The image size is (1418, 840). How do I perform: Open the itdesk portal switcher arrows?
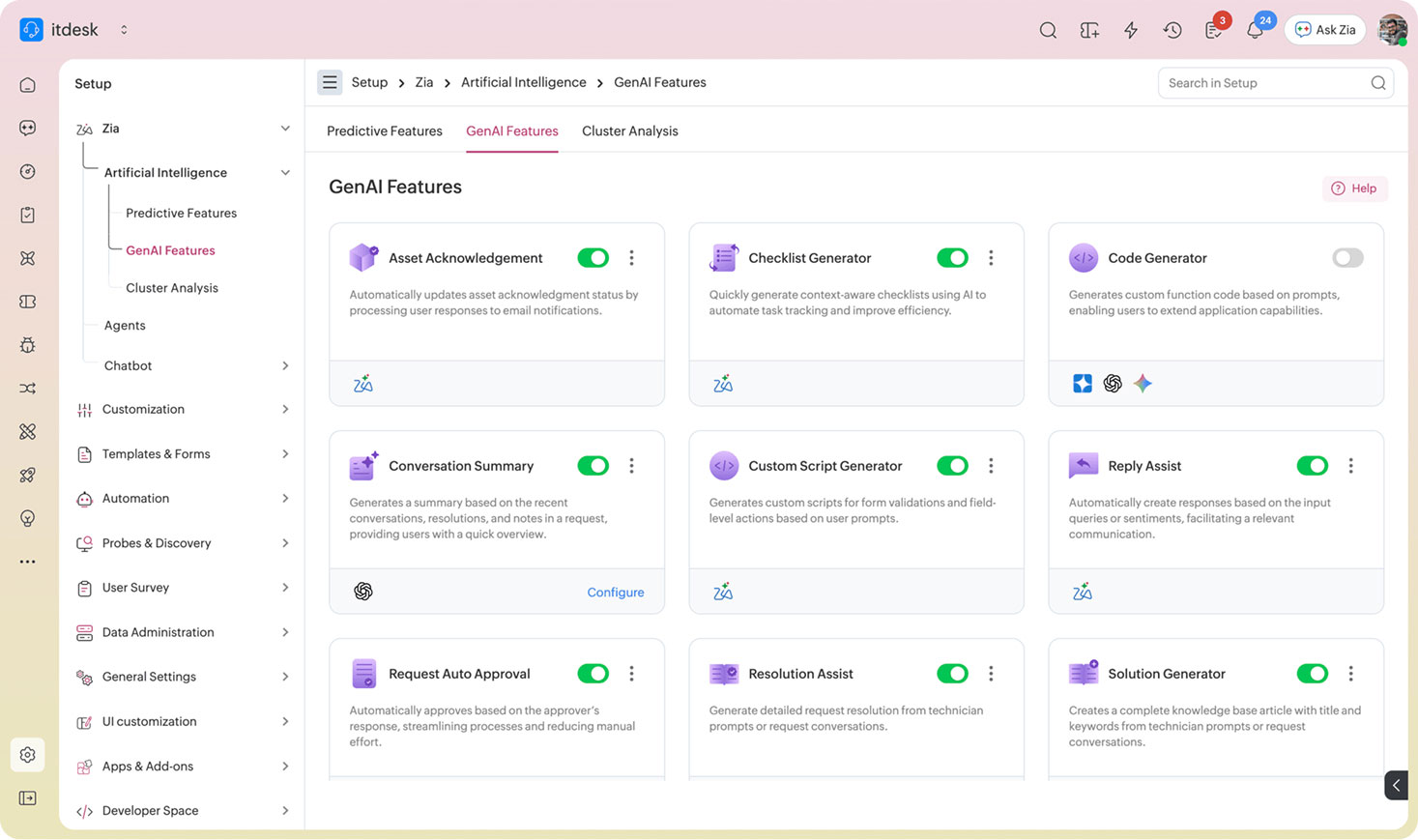[x=124, y=30]
